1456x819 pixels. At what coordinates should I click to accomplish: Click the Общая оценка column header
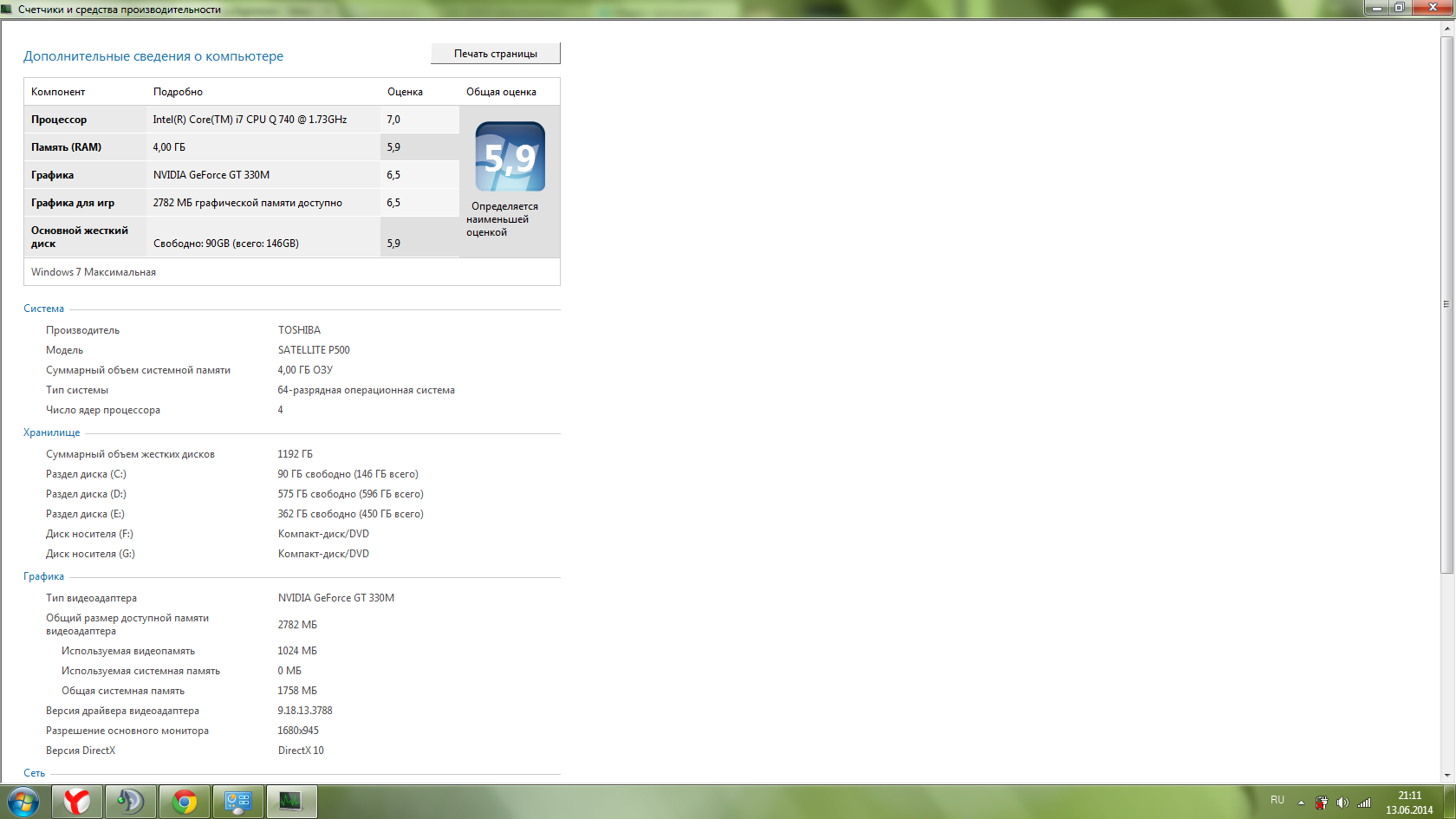click(x=501, y=92)
